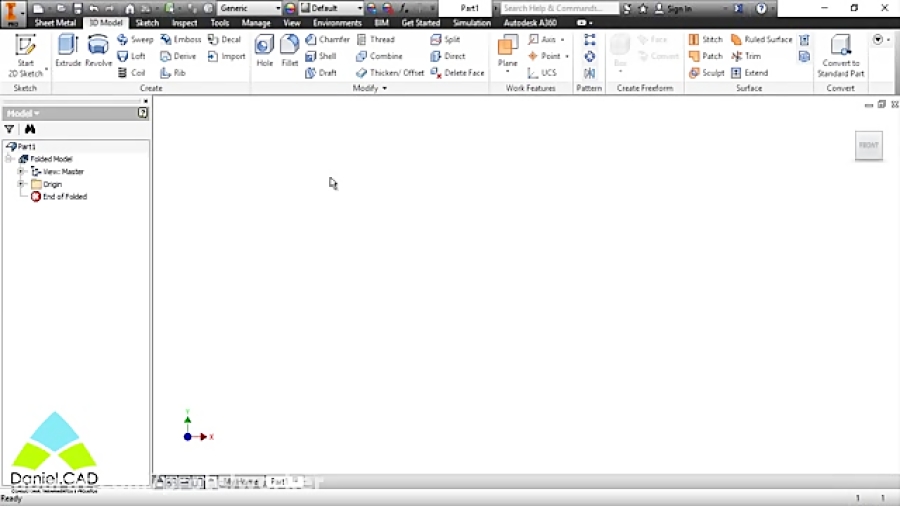Viewport: 900px width, 506px height.
Task: Click the model browser help icon
Action: point(142,113)
